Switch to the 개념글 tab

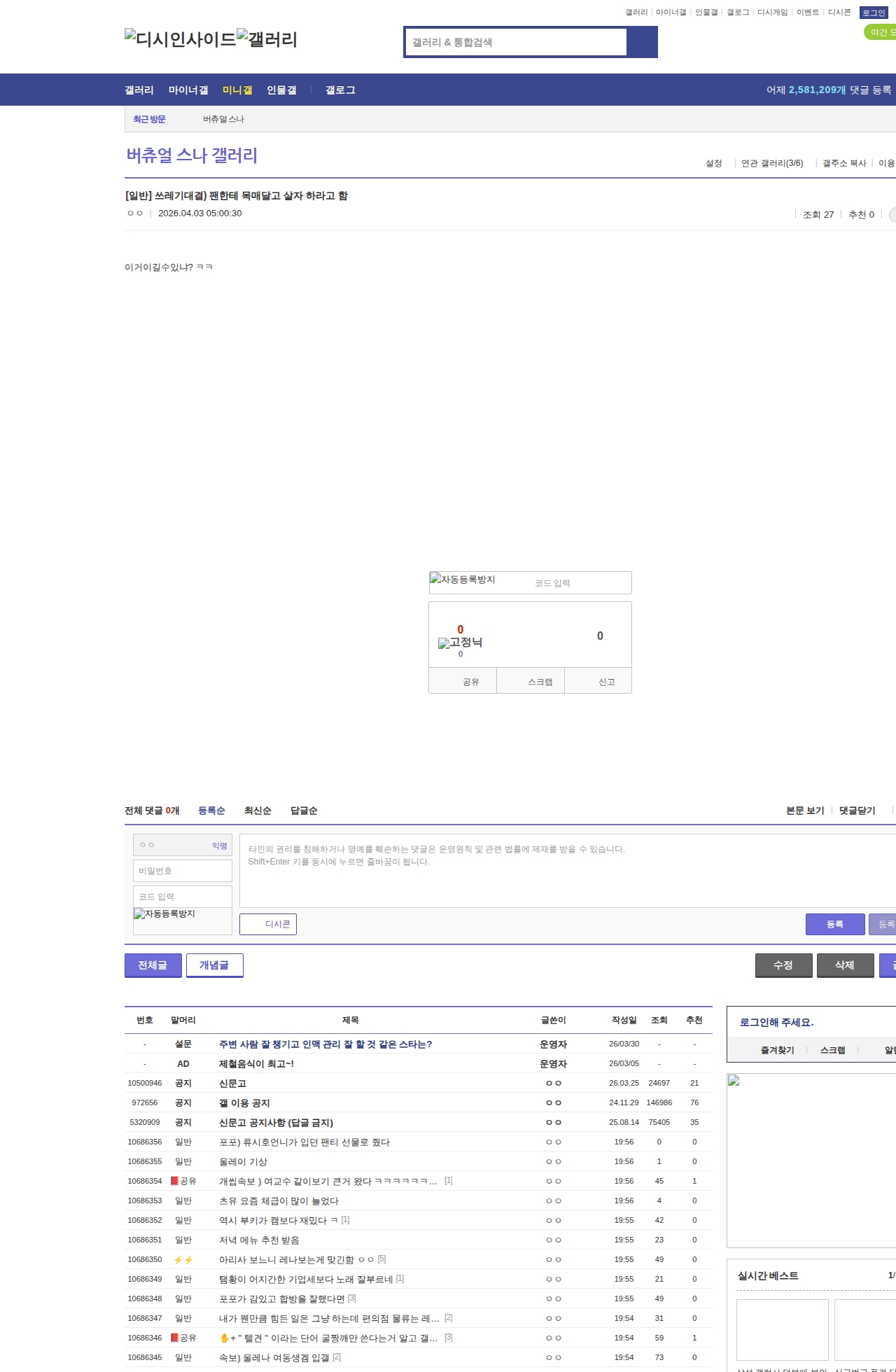(x=214, y=965)
